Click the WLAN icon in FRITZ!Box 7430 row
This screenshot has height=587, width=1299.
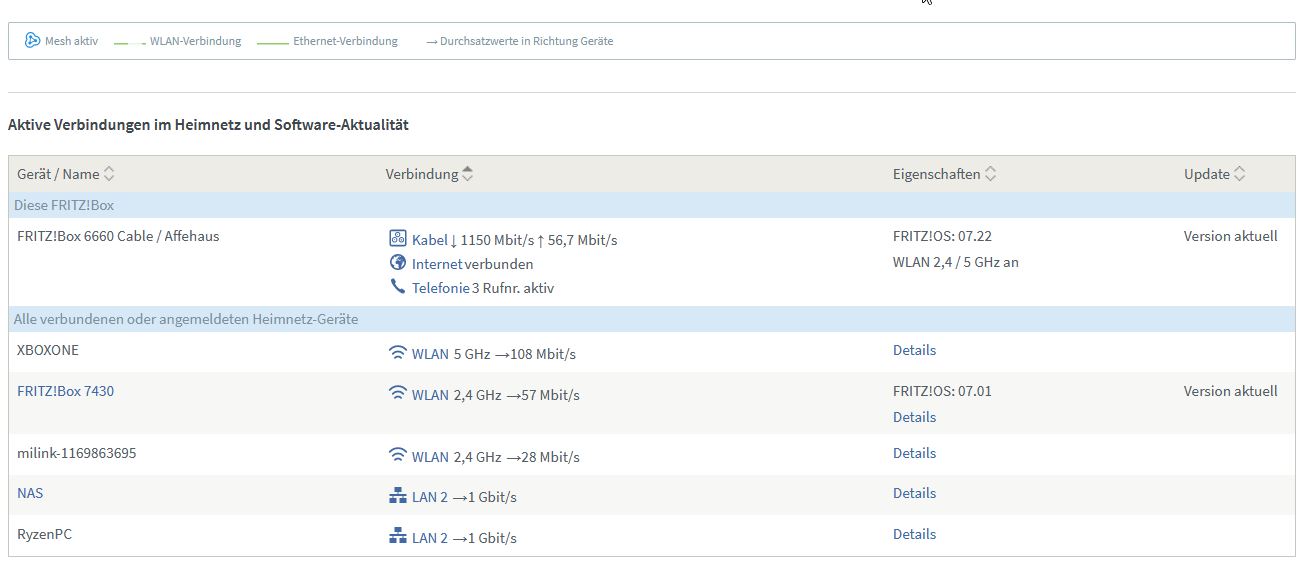pyautogui.click(x=398, y=394)
